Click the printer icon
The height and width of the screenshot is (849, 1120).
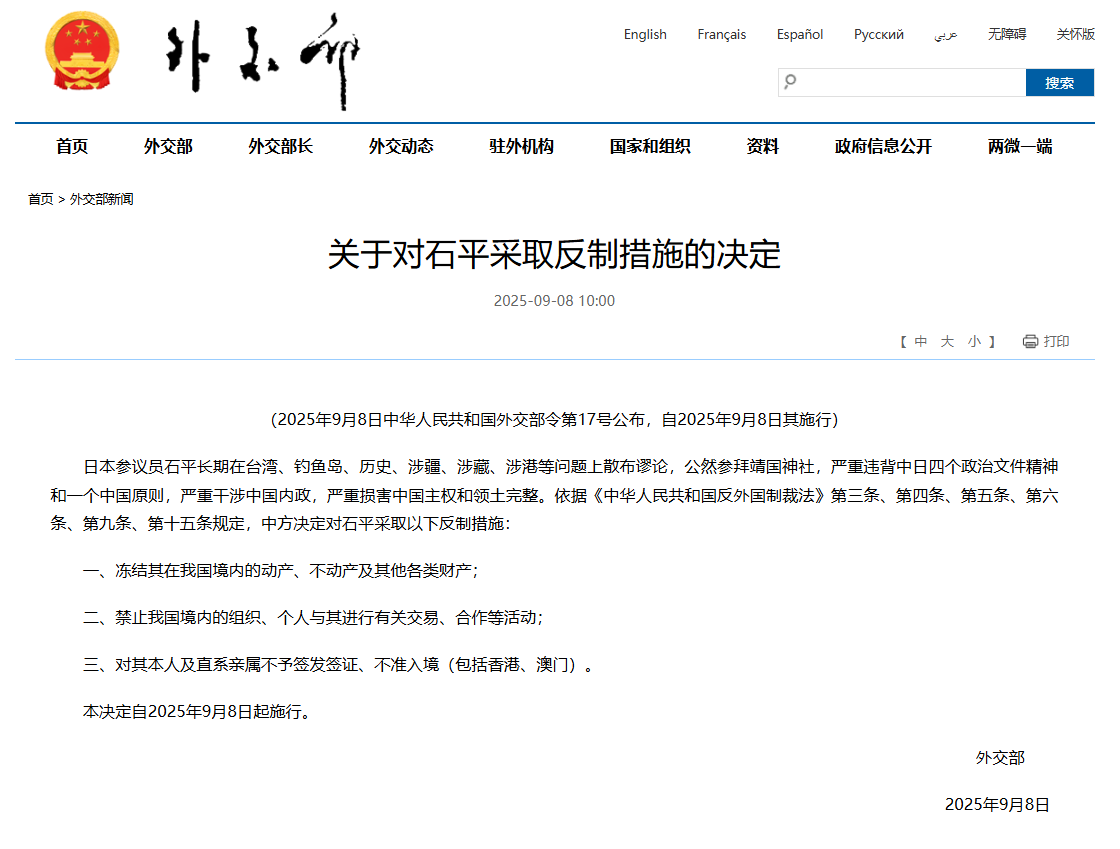[x=1030, y=342]
